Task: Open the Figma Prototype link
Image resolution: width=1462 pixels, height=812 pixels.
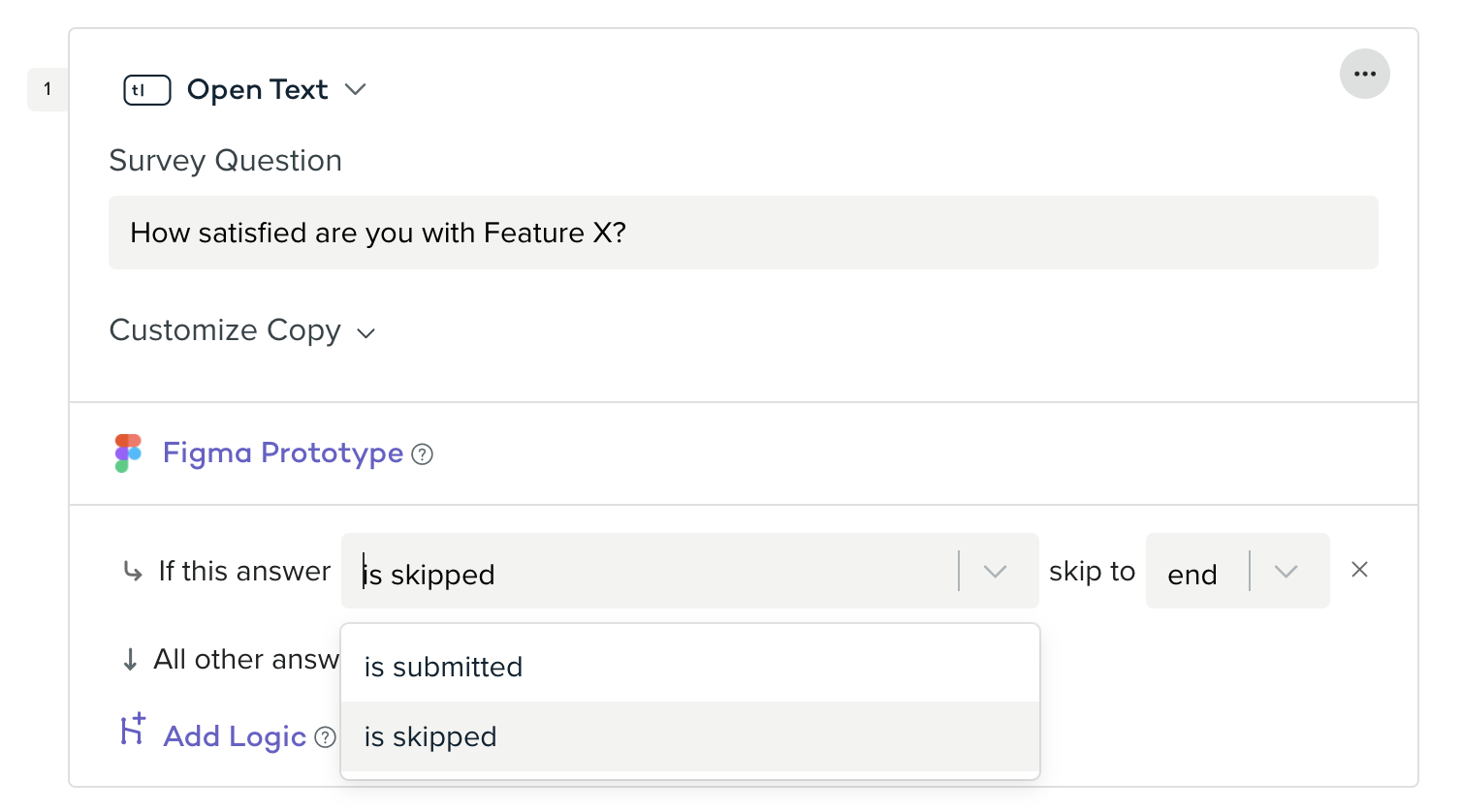Action: tap(282, 453)
